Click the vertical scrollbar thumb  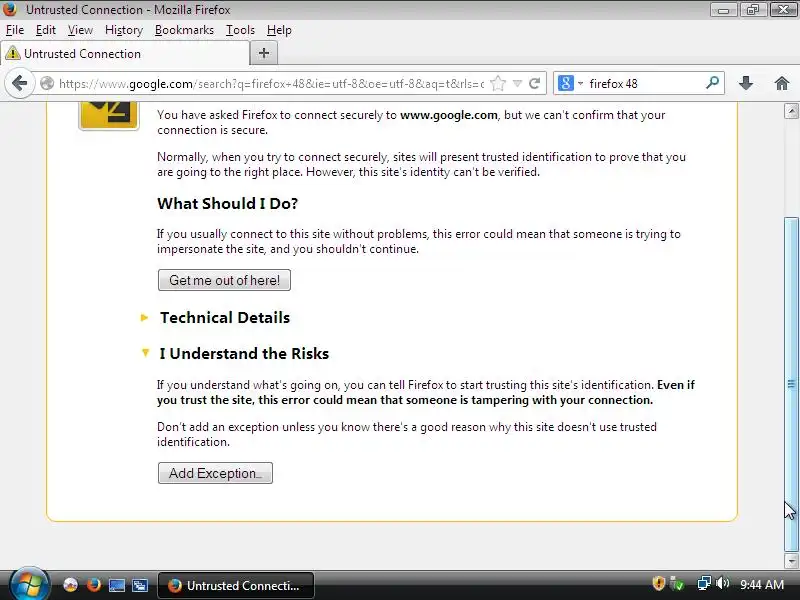tap(791, 384)
